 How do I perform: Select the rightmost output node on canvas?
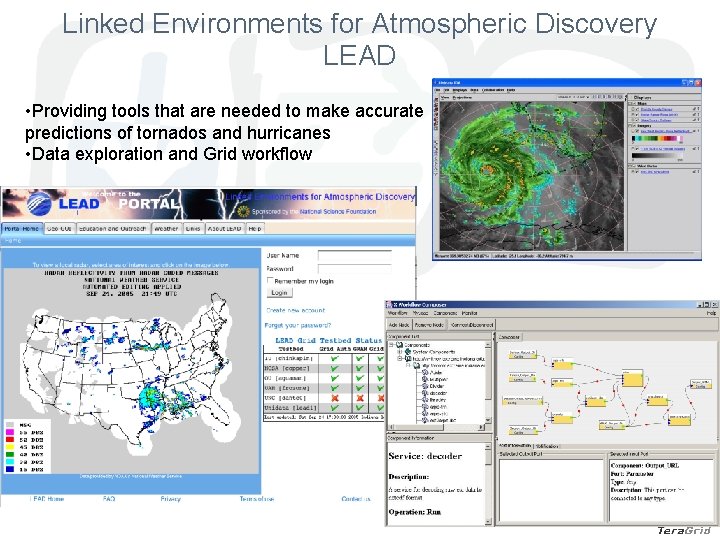[701, 384]
